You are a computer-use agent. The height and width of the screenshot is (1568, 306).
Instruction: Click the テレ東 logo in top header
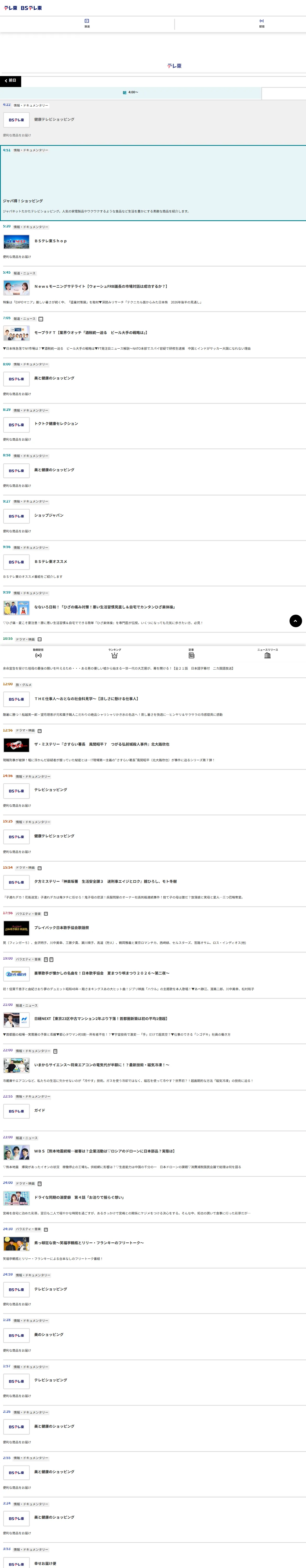(x=10, y=8)
